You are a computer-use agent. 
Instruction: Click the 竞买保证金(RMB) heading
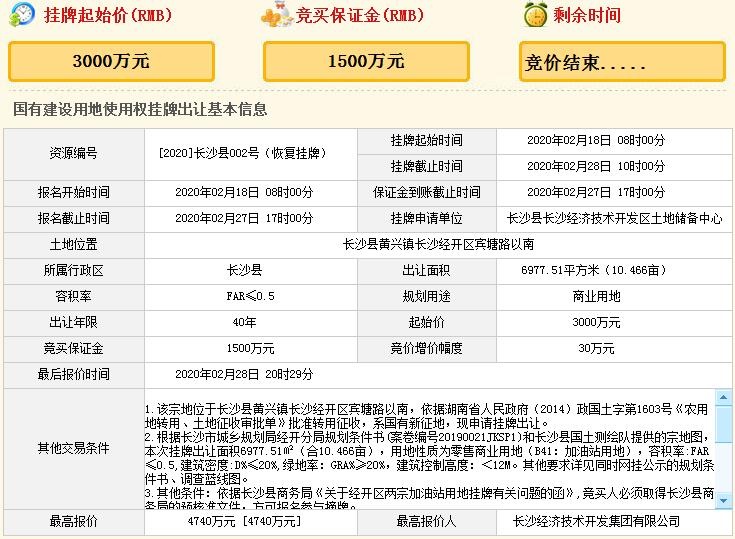pyautogui.click(x=360, y=15)
